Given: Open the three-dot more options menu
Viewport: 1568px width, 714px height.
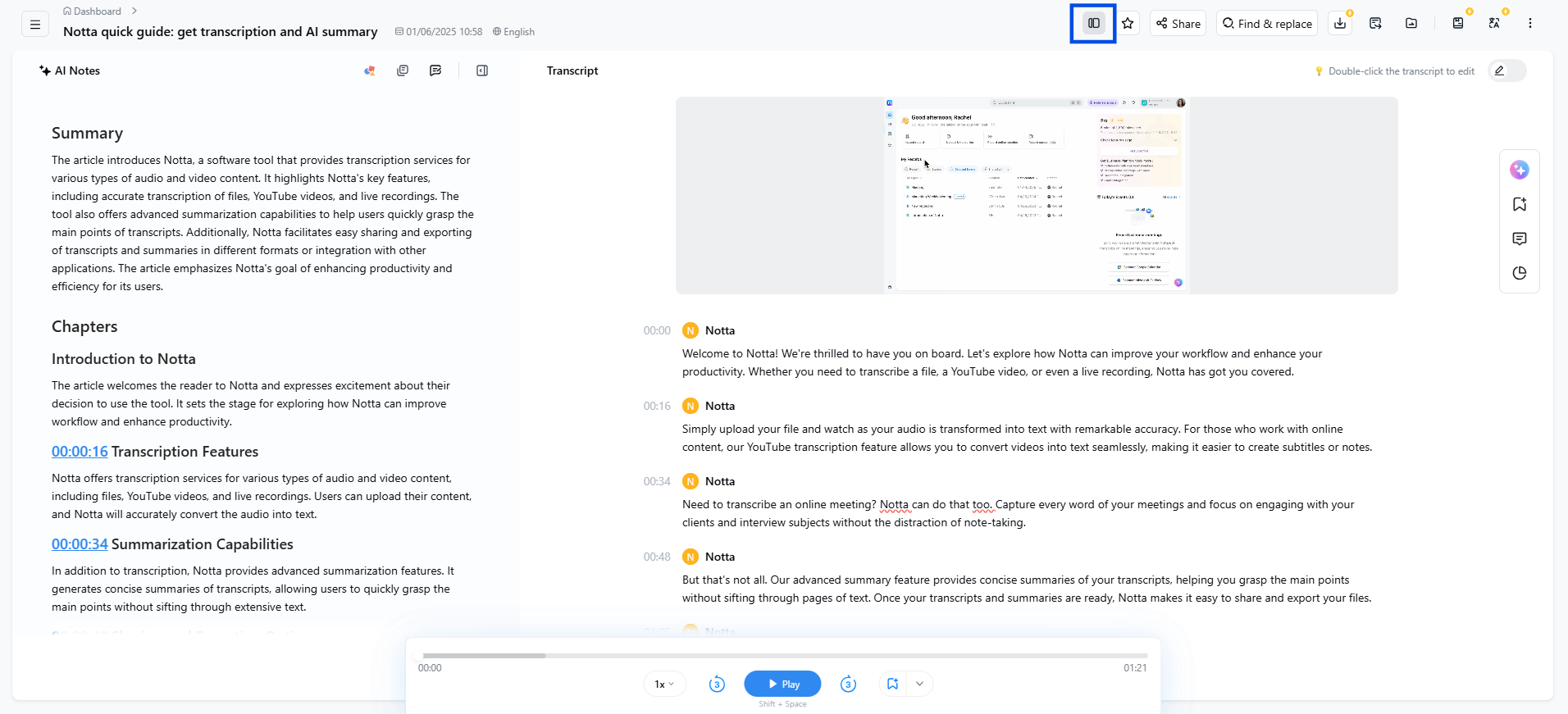Looking at the screenshot, I should click(1529, 24).
